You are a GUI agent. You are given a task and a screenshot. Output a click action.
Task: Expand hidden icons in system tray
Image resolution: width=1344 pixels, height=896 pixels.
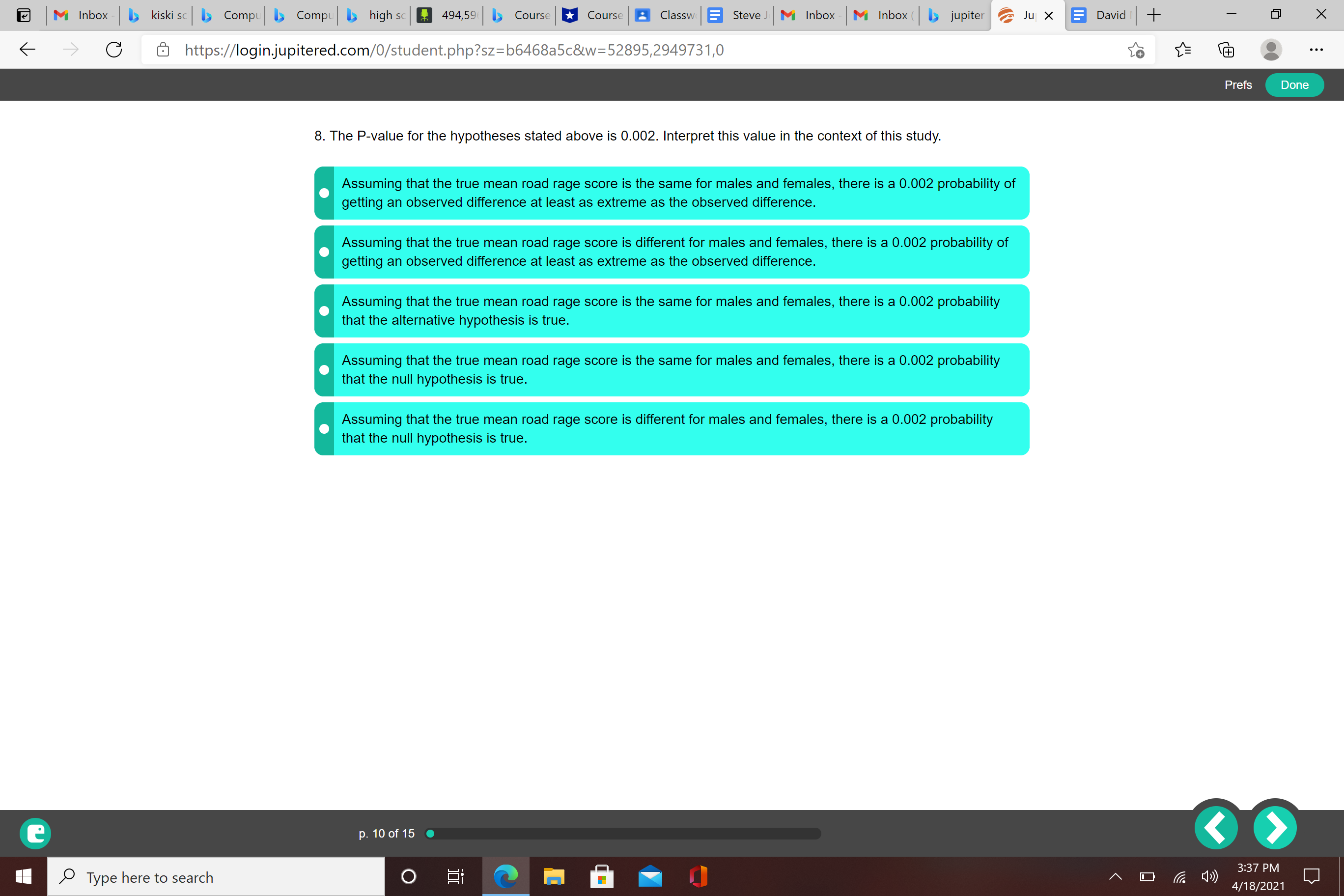pyautogui.click(x=1116, y=876)
